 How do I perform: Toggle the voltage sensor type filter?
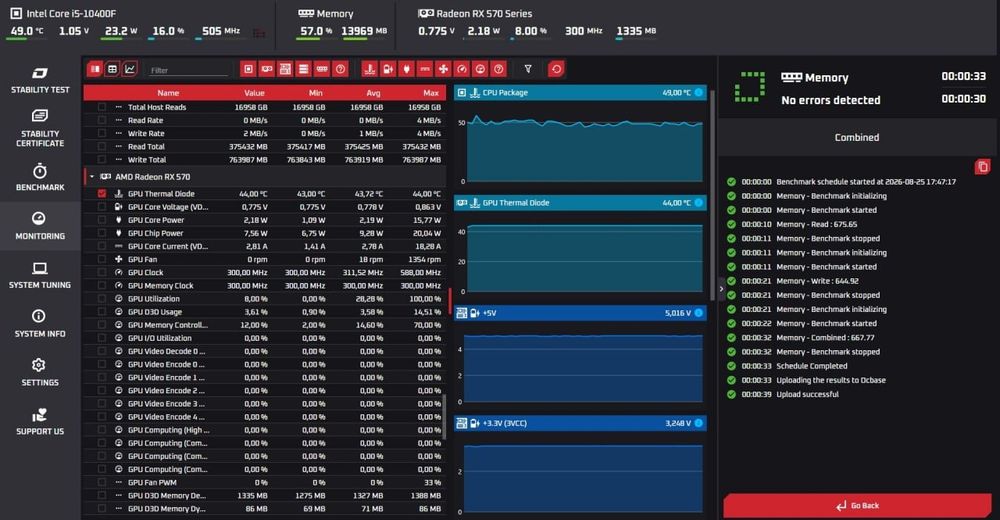tap(388, 69)
